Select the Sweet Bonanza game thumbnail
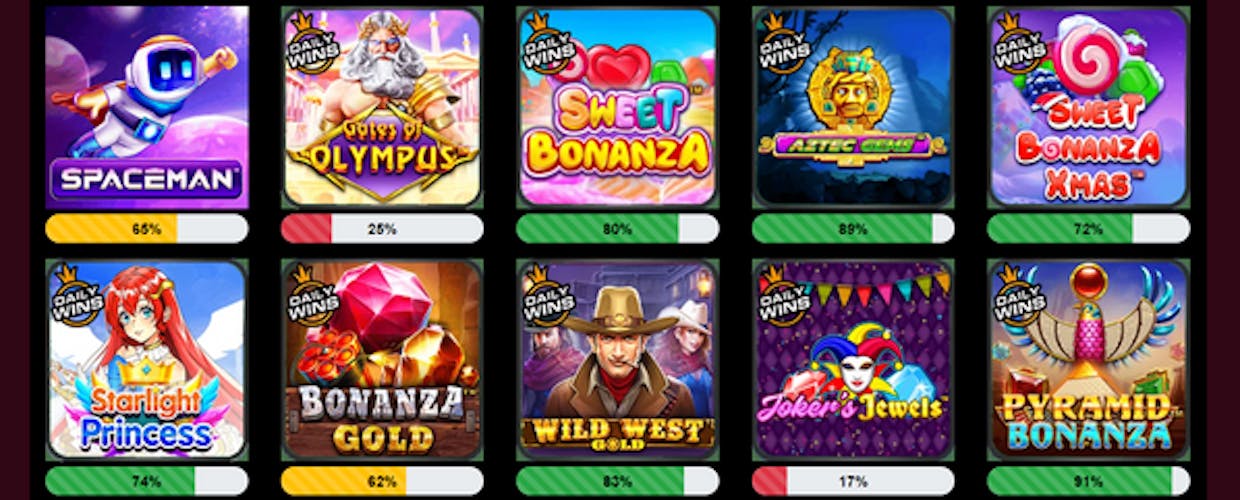Image resolution: width=1240 pixels, height=500 pixels. (x=617, y=107)
